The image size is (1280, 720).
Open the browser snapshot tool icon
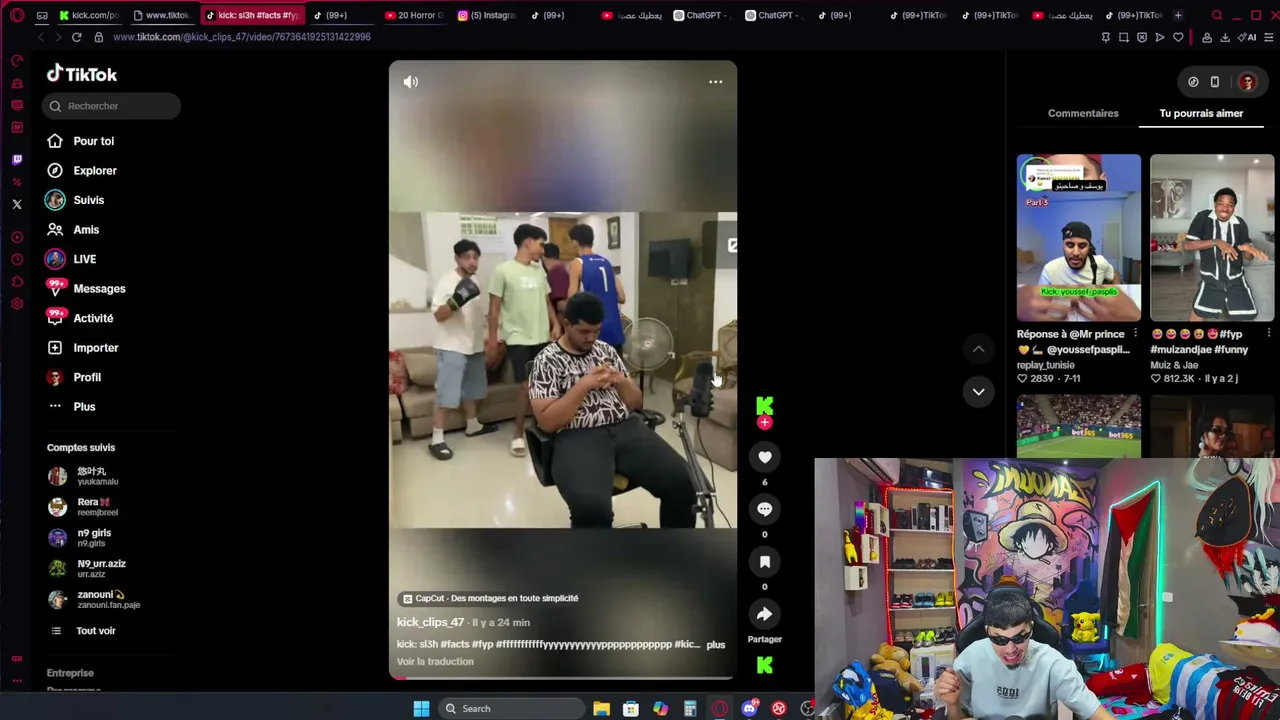[x=1124, y=37]
